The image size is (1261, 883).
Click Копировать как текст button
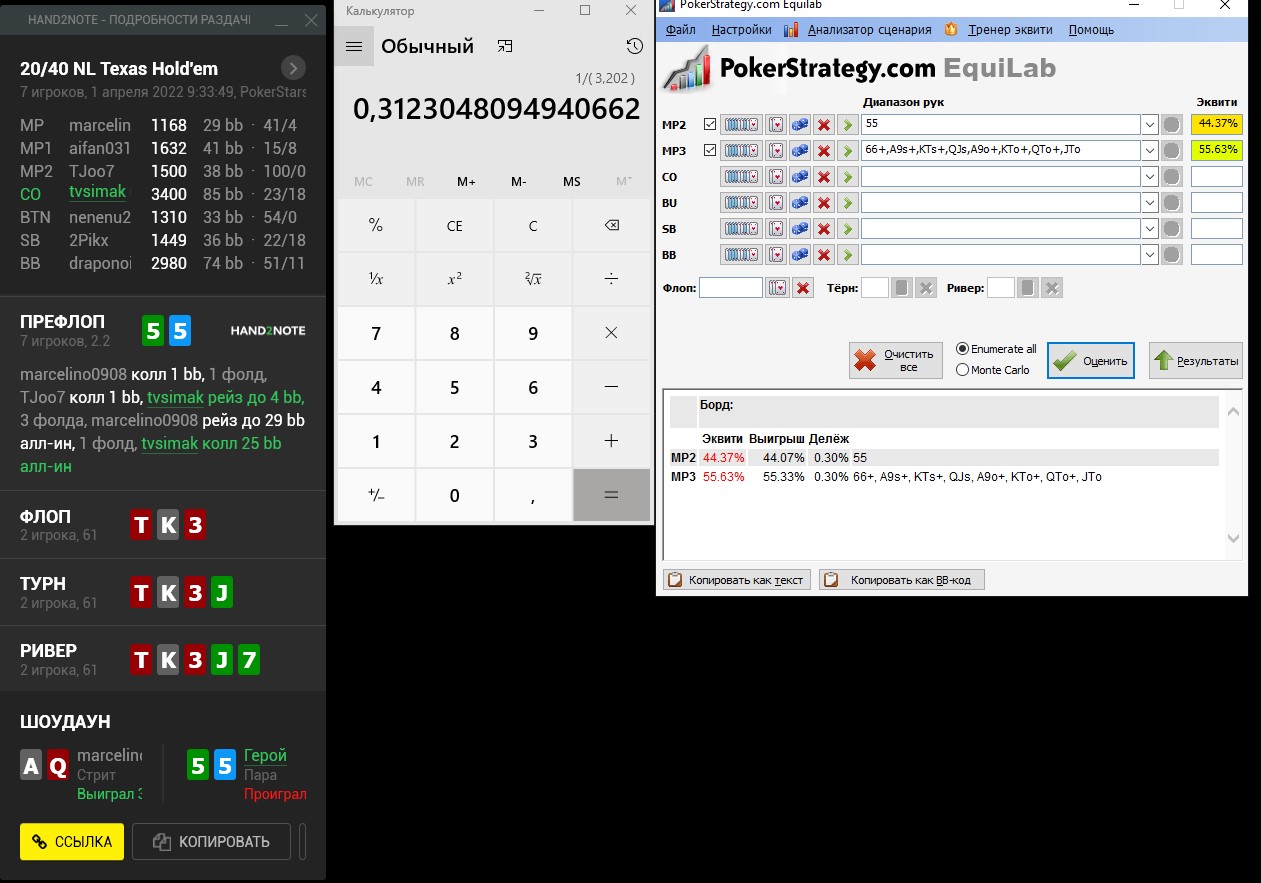[737, 579]
